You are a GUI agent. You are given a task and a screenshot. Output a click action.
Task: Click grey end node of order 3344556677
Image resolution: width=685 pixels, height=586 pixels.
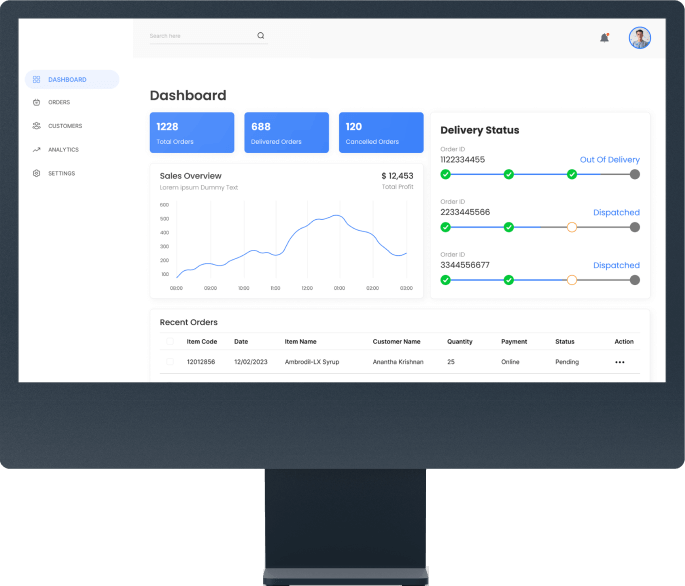(x=635, y=280)
